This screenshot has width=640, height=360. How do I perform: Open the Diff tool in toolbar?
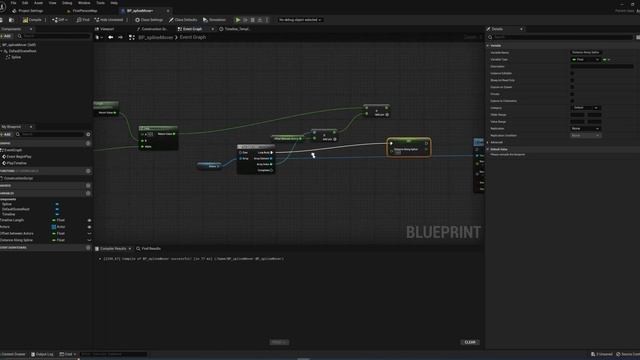tap(60, 20)
